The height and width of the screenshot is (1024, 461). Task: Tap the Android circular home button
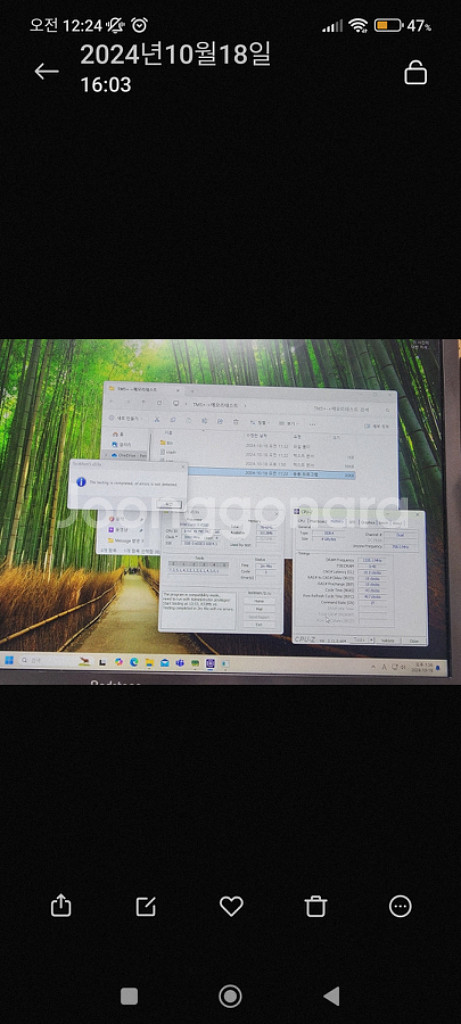click(230, 996)
